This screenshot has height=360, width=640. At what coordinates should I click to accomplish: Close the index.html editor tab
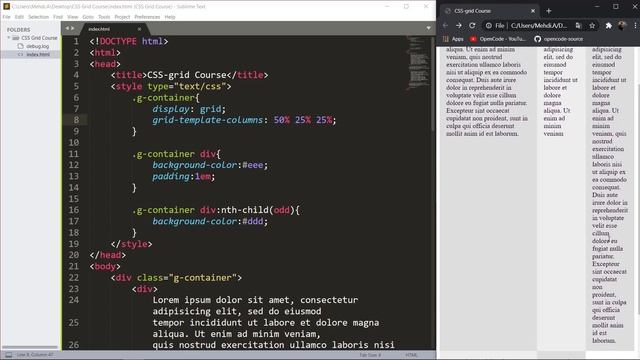(140, 29)
